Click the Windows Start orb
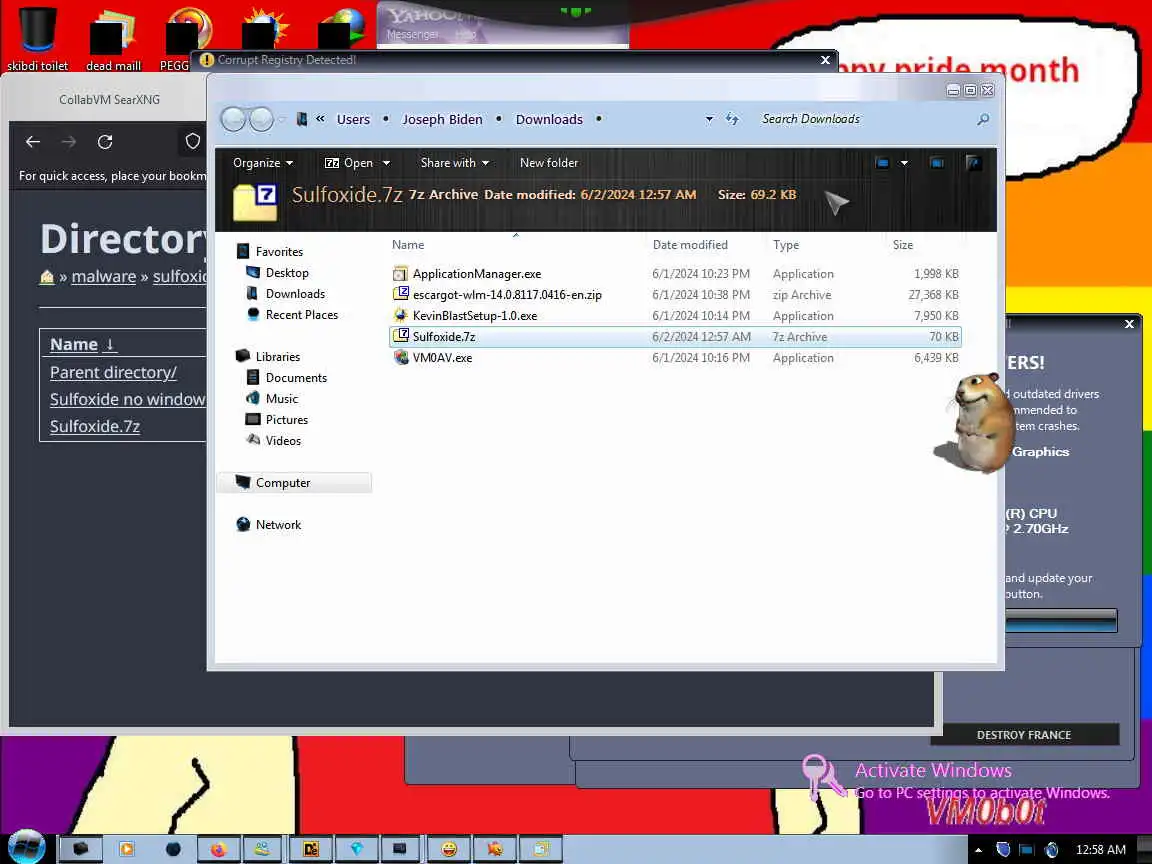Image resolution: width=1152 pixels, height=864 pixels. click(x=26, y=846)
